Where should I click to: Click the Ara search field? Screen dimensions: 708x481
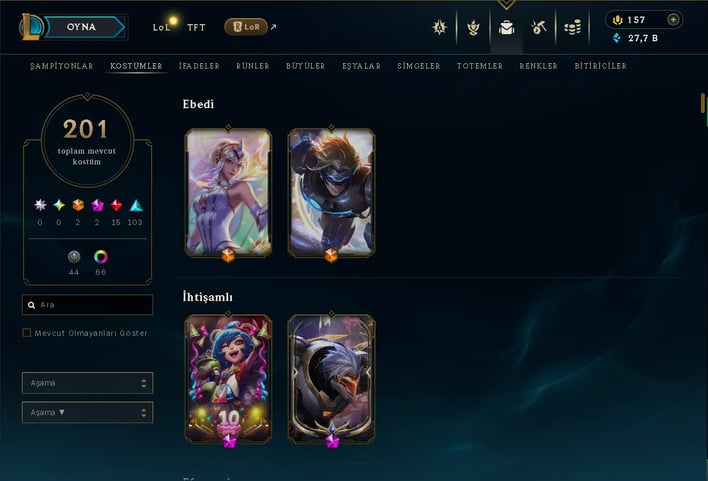(x=88, y=305)
